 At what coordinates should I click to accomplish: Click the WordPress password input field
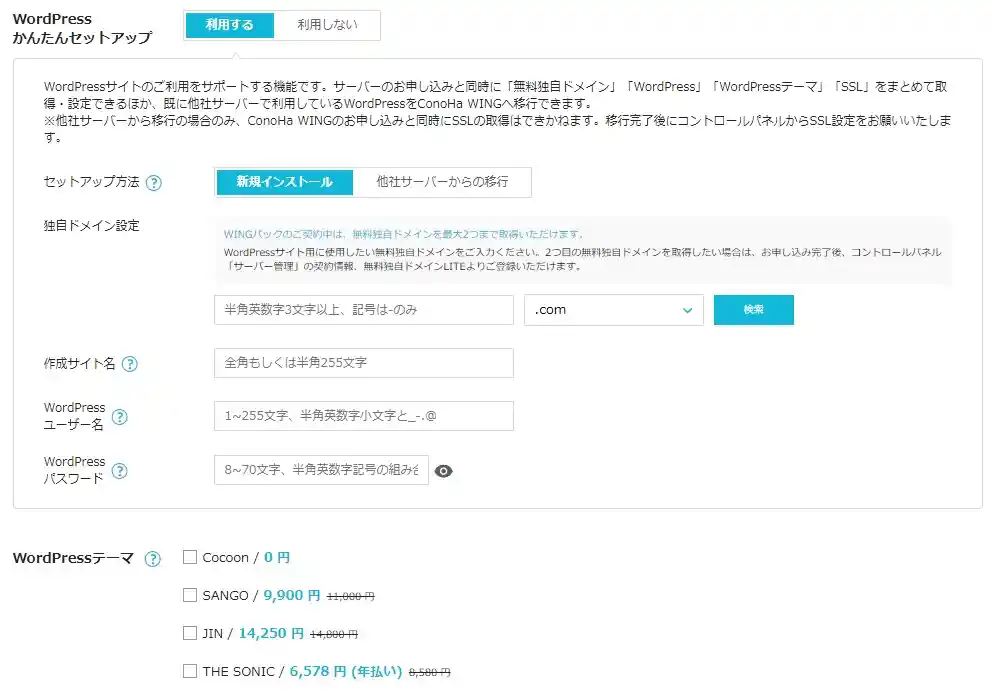pos(321,470)
